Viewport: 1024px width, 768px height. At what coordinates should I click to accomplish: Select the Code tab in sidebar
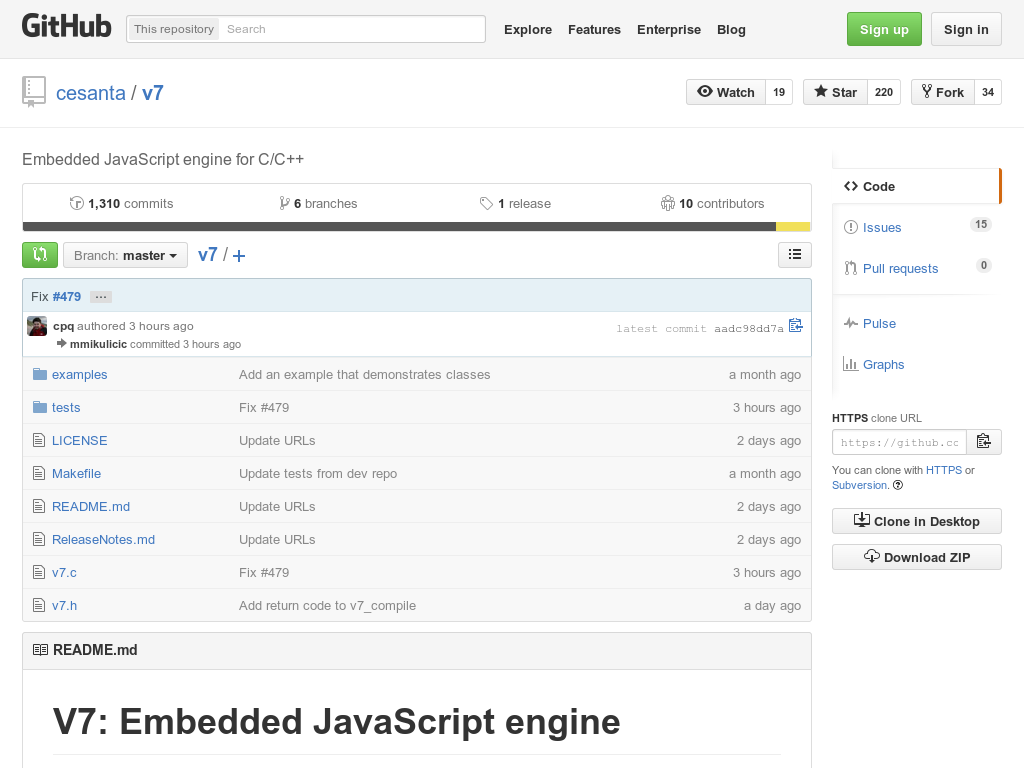point(916,186)
